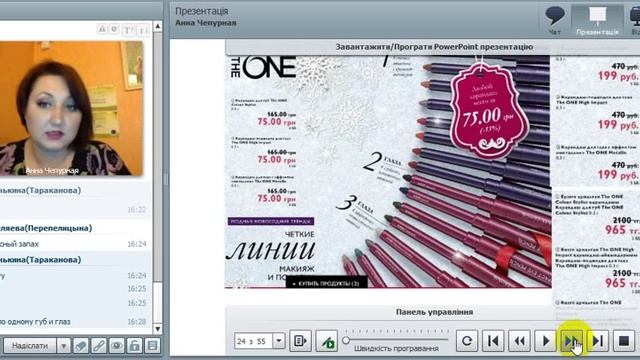Viewport: 640px width, 360px height.
Task: Click the eraser icon in chat toolbar
Action: click(81, 346)
